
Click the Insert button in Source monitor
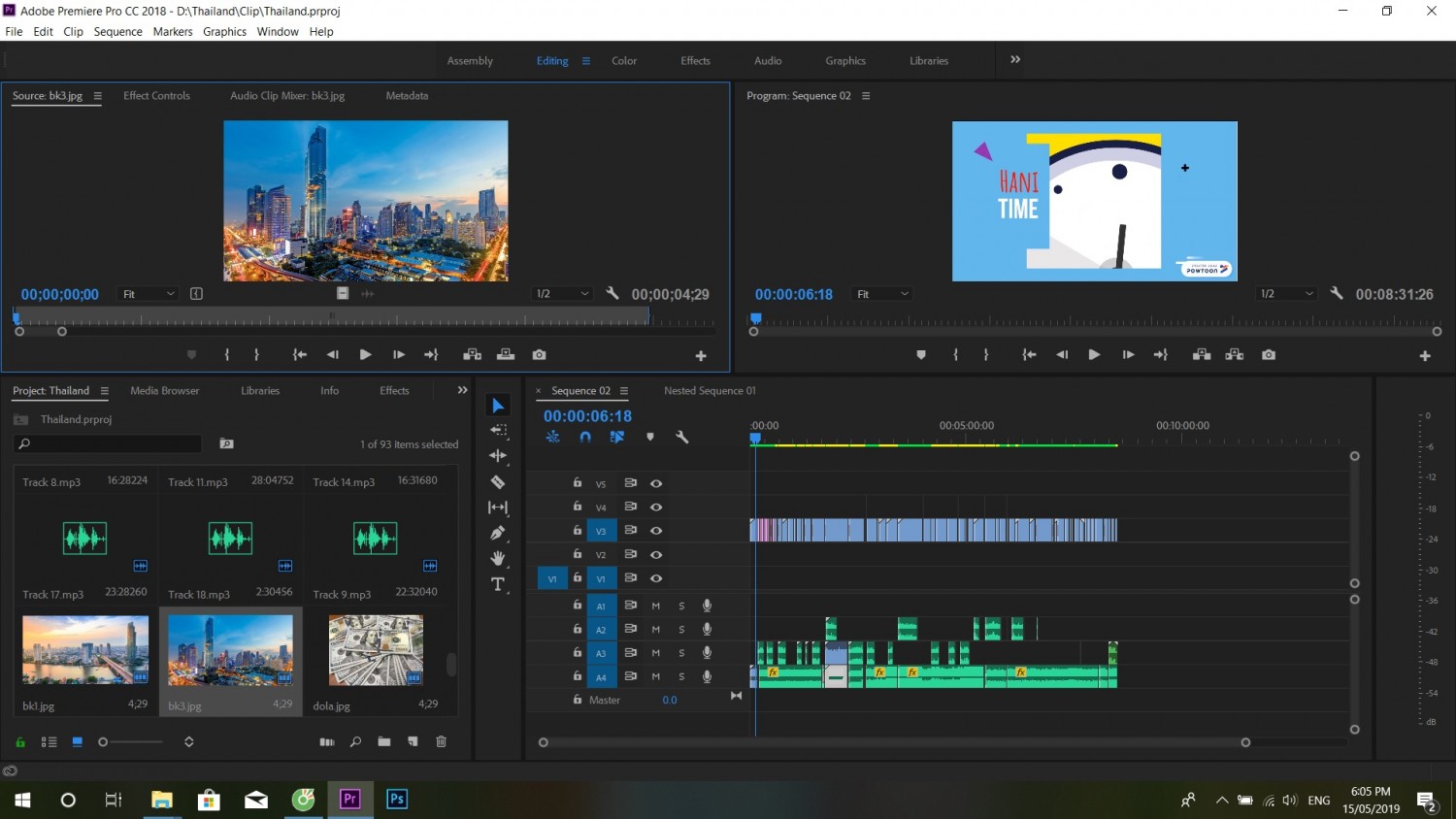(x=473, y=355)
